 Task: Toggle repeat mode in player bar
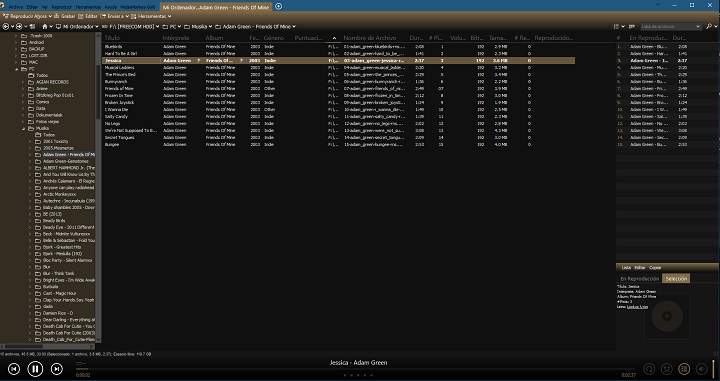649,369
